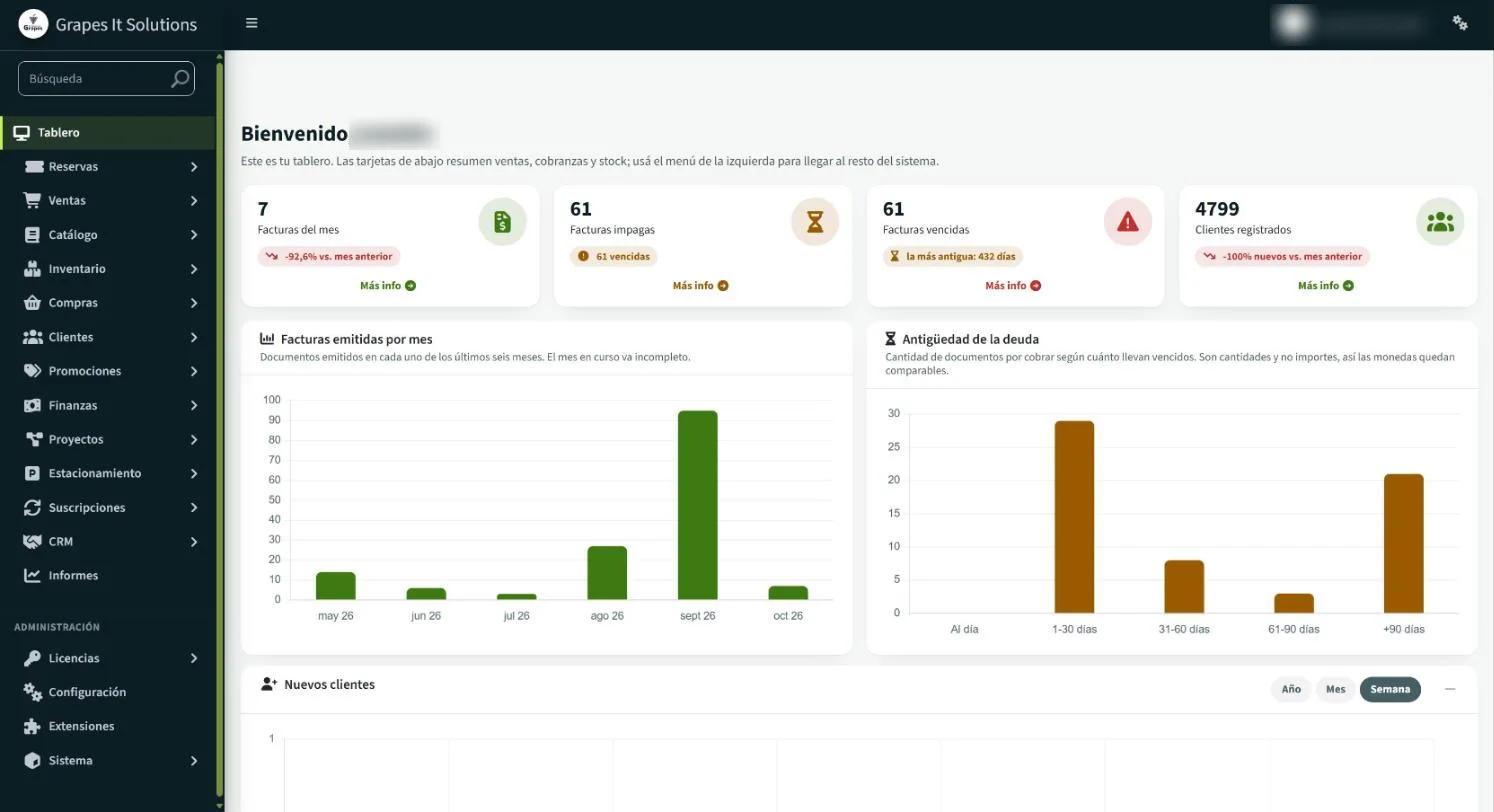Expand the Reservas submenu chevron
This screenshot has height=812, width=1494.
194,167
